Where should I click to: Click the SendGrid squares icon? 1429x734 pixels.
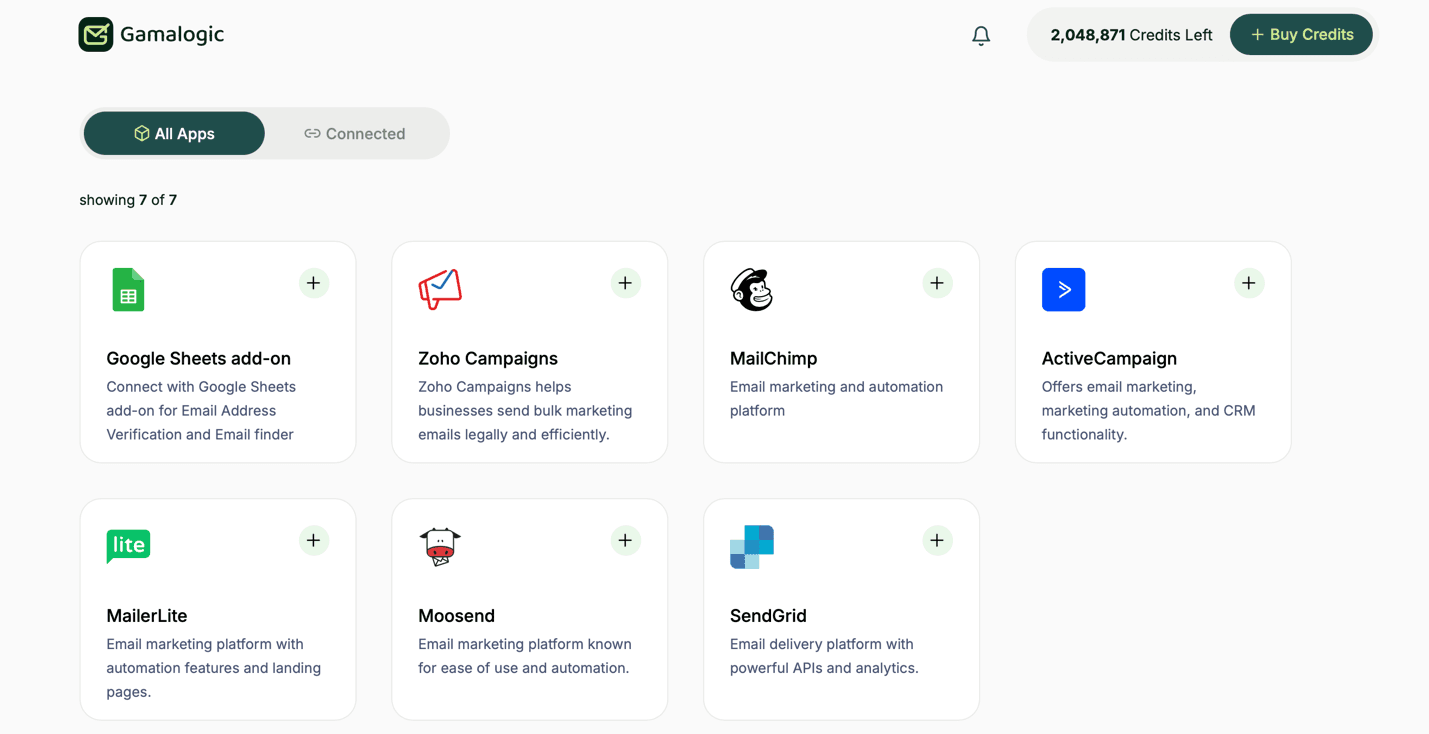pos(751,546)
